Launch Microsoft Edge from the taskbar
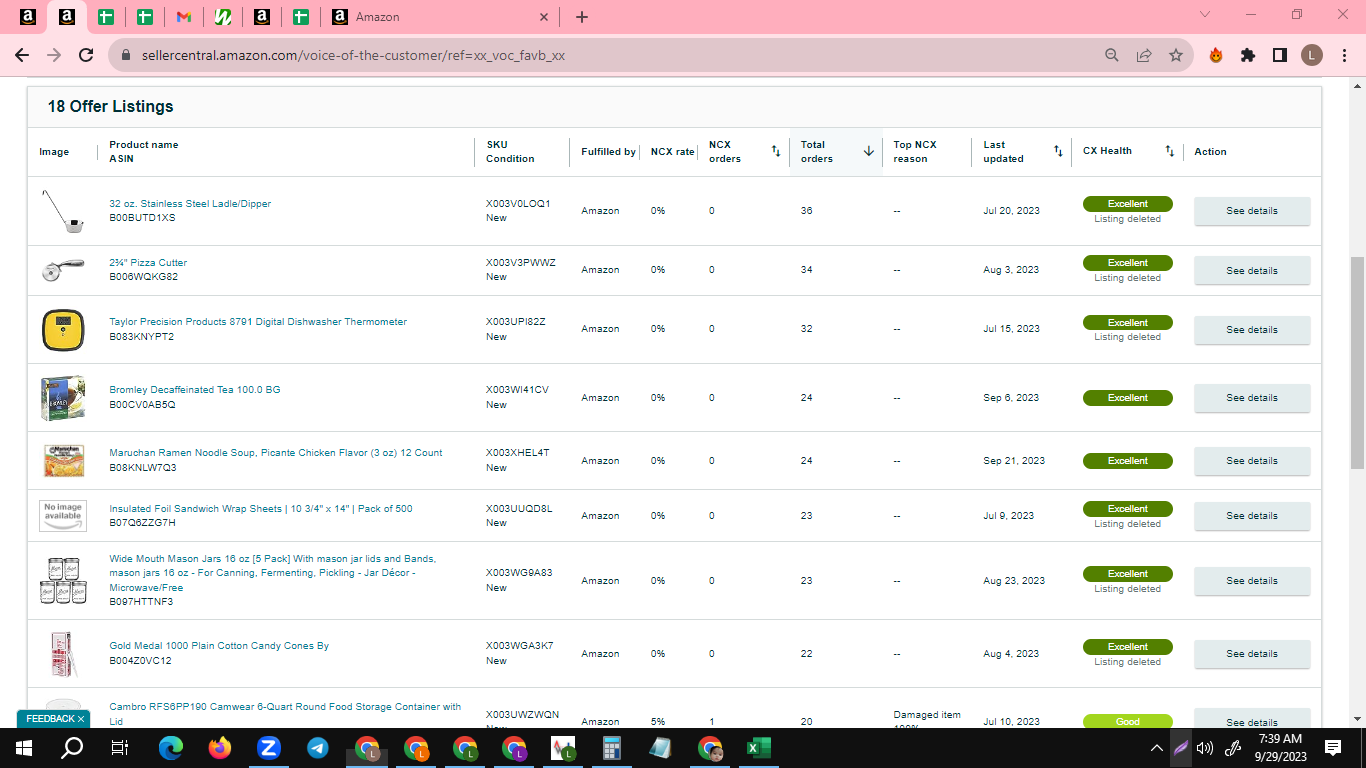 171,748
